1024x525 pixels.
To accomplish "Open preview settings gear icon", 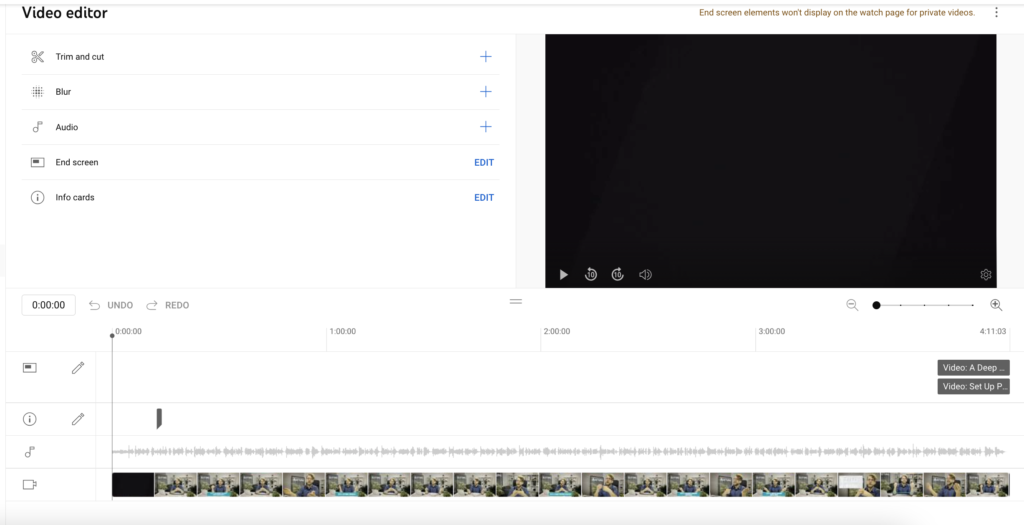I will [985, 275].
